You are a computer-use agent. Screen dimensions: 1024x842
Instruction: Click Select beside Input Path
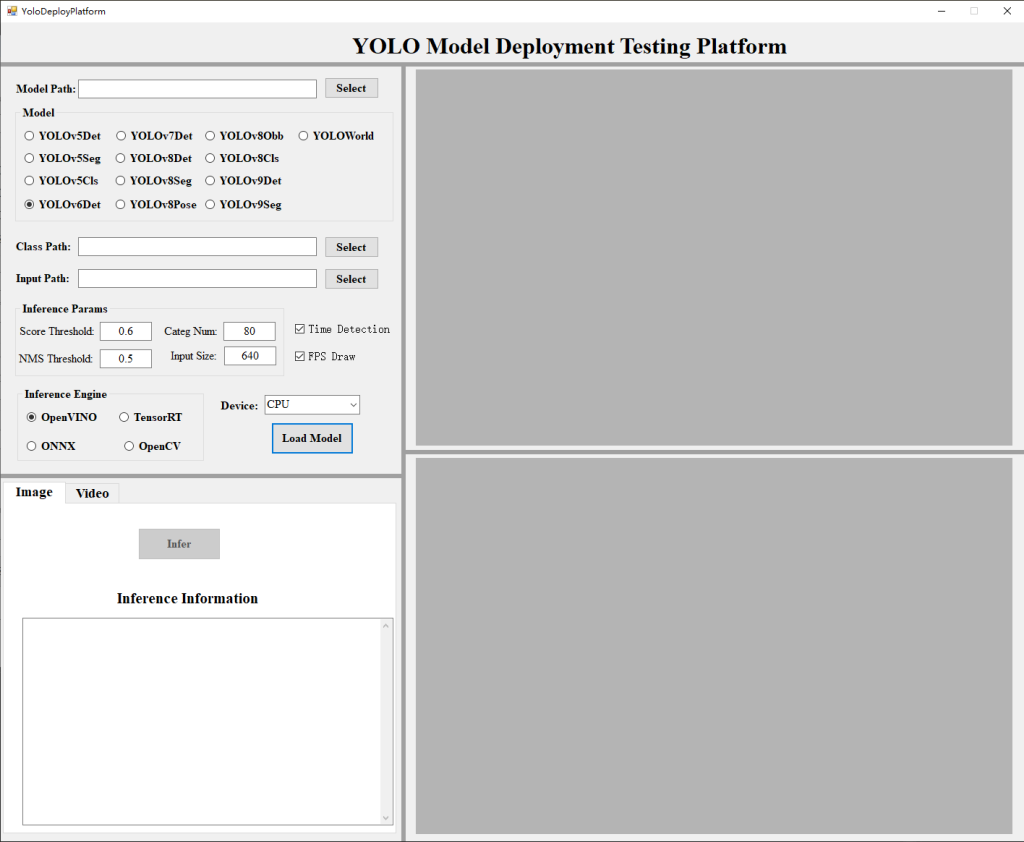[351, 278]
